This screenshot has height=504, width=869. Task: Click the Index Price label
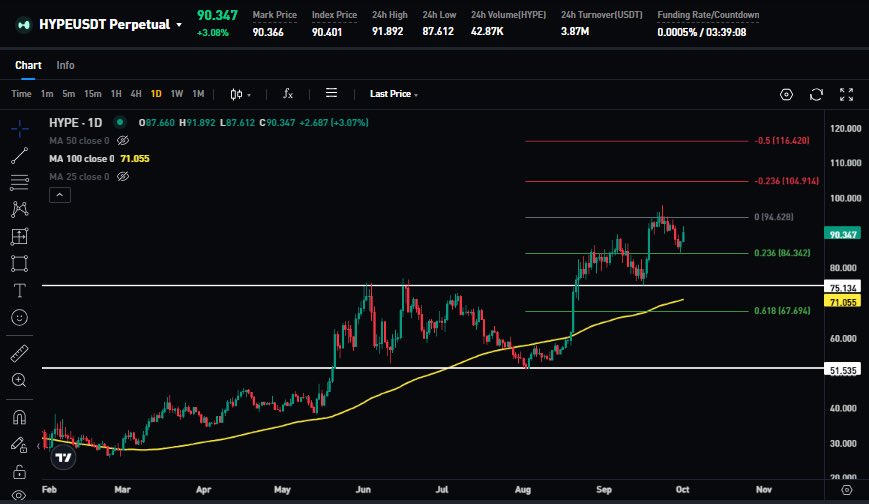click(x=334, y=15)
